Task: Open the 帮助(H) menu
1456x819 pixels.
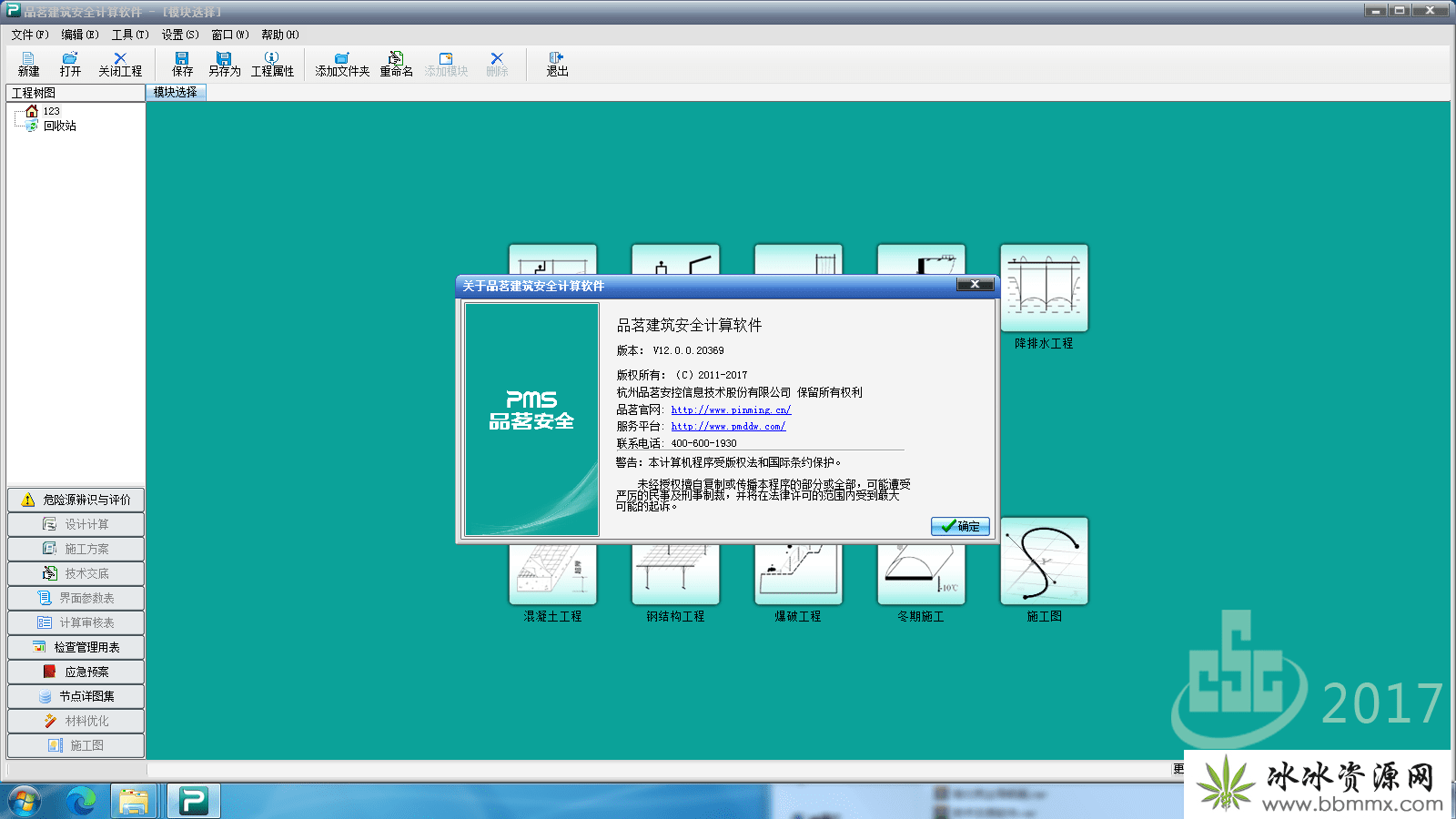Action: pos(280,35)
